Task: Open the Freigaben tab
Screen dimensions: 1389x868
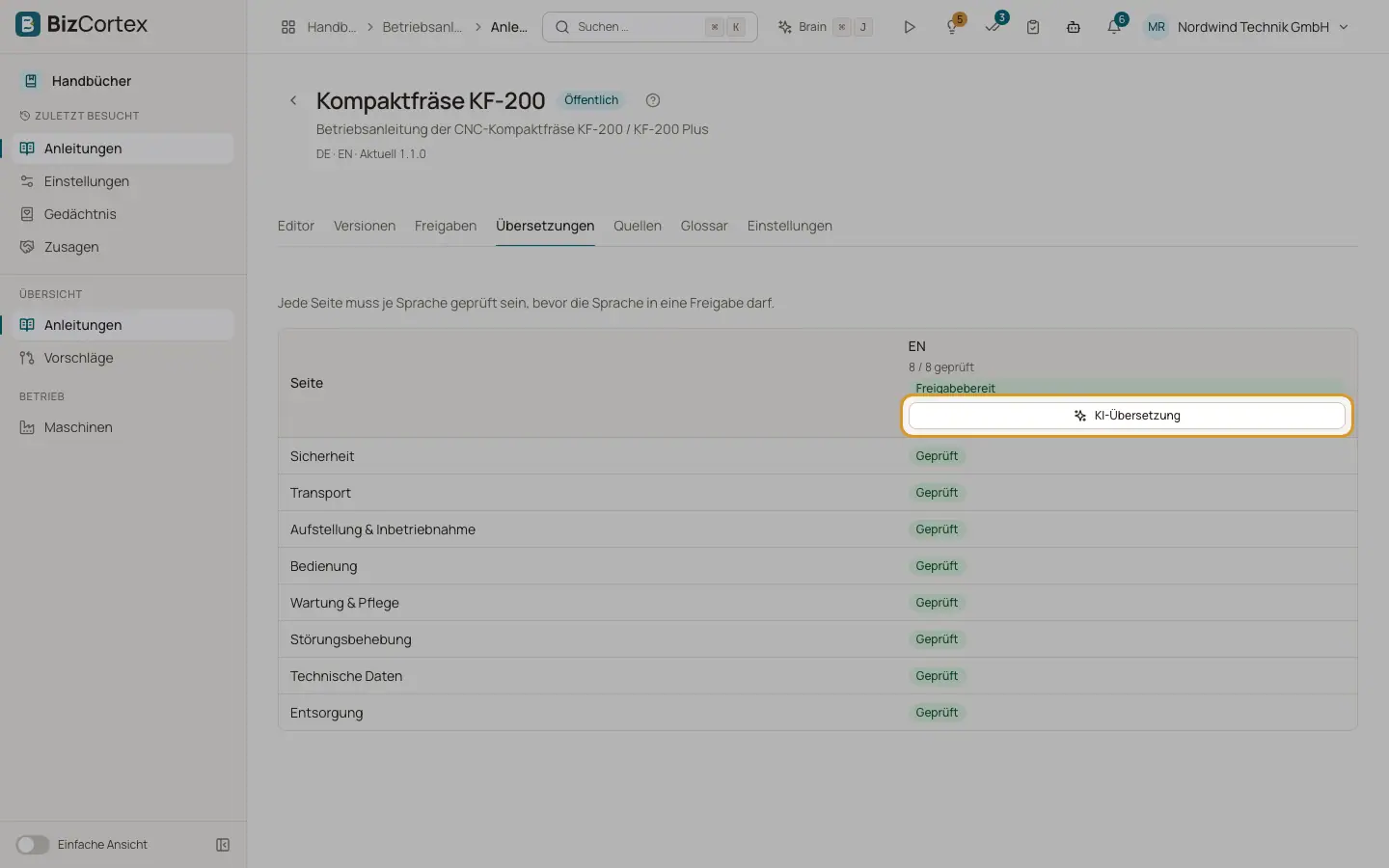Action: pyautogui.click(x=446, y=226)
